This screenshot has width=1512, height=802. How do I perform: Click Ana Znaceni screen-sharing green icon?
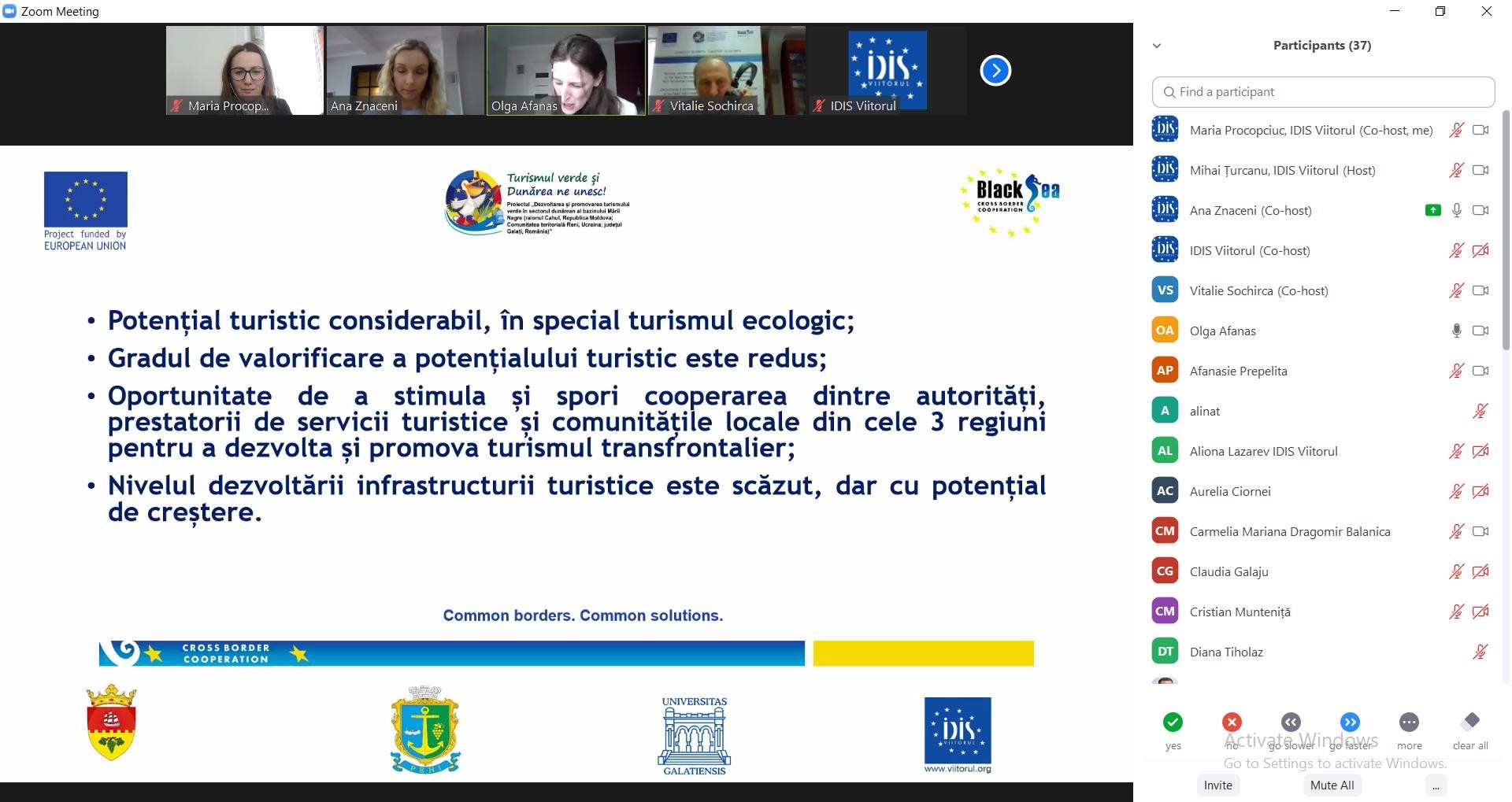pos(1433,210)
